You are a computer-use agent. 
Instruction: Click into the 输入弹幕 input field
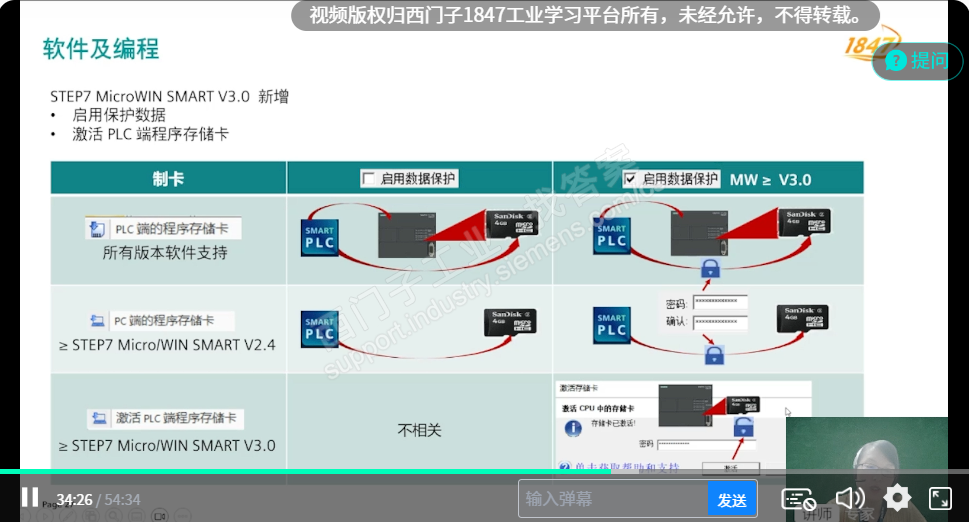[x=614, y=499]
